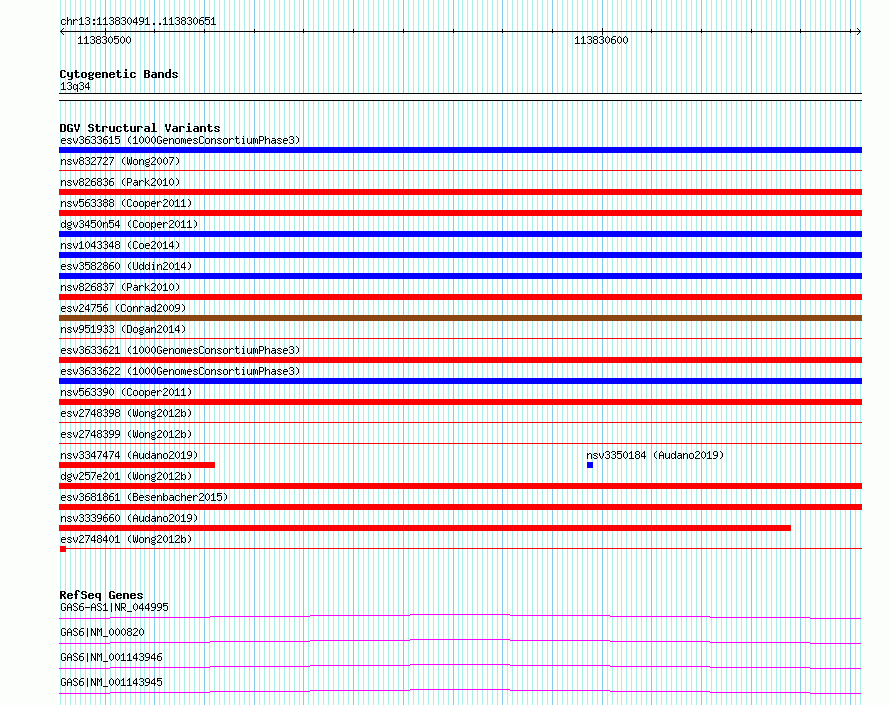Image resolution: width=890 pixels, height=705 pixels.
Task: Select dgv257e201 (Wong2012b) label
Action: (x=126, y=476)
